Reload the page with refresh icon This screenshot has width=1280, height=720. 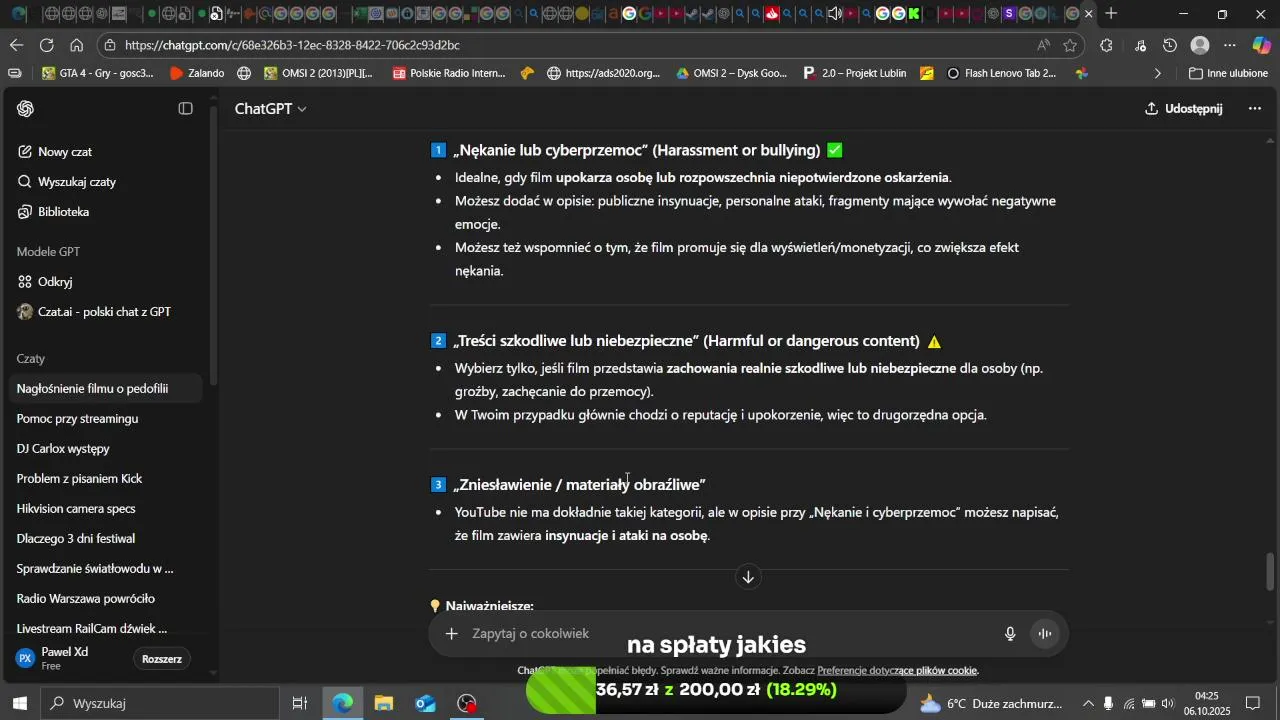pyautogui.click(x=47, y=45)
